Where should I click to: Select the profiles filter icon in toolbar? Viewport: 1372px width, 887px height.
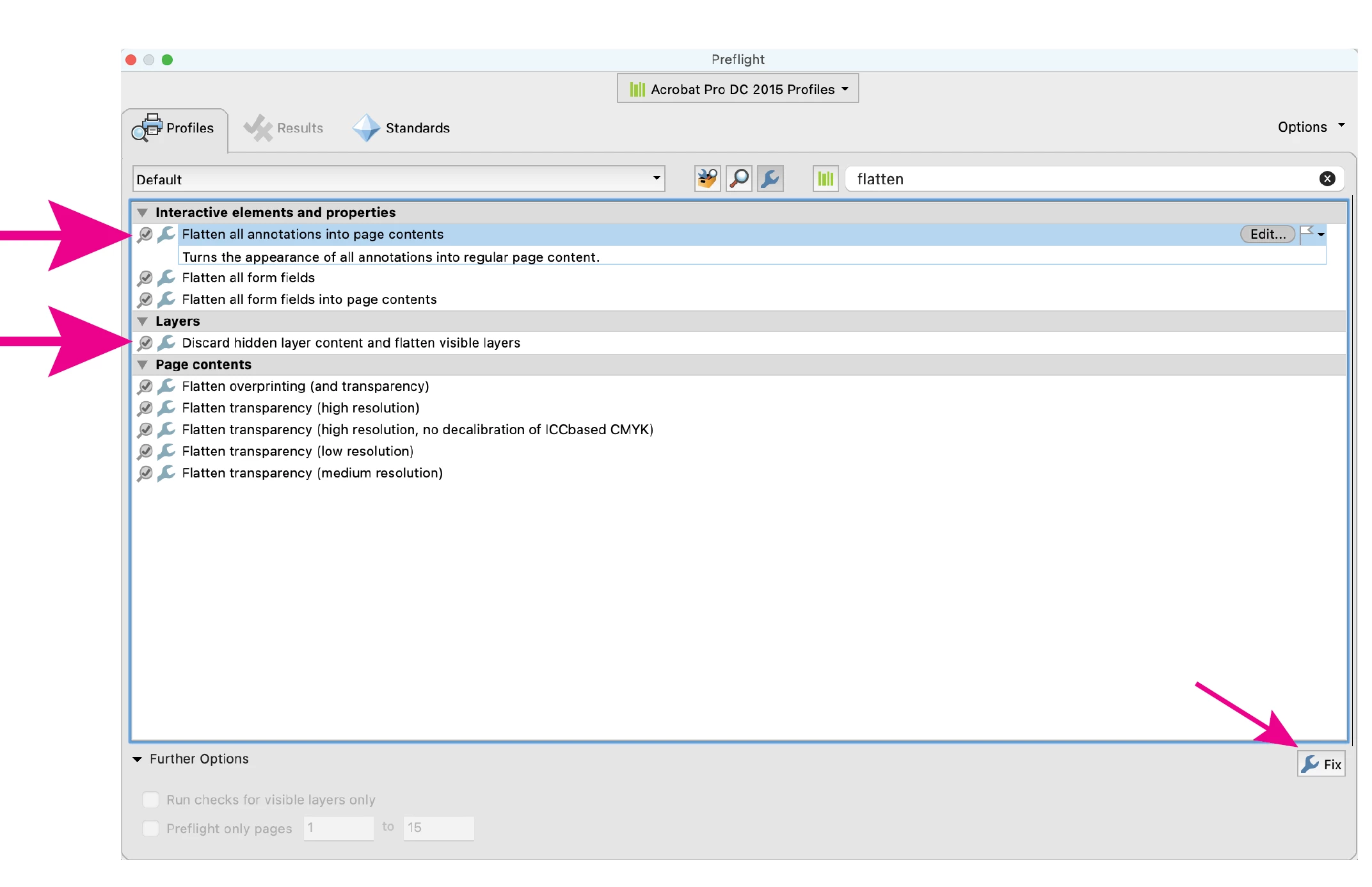pyautogui.click(x=707, y=179)
